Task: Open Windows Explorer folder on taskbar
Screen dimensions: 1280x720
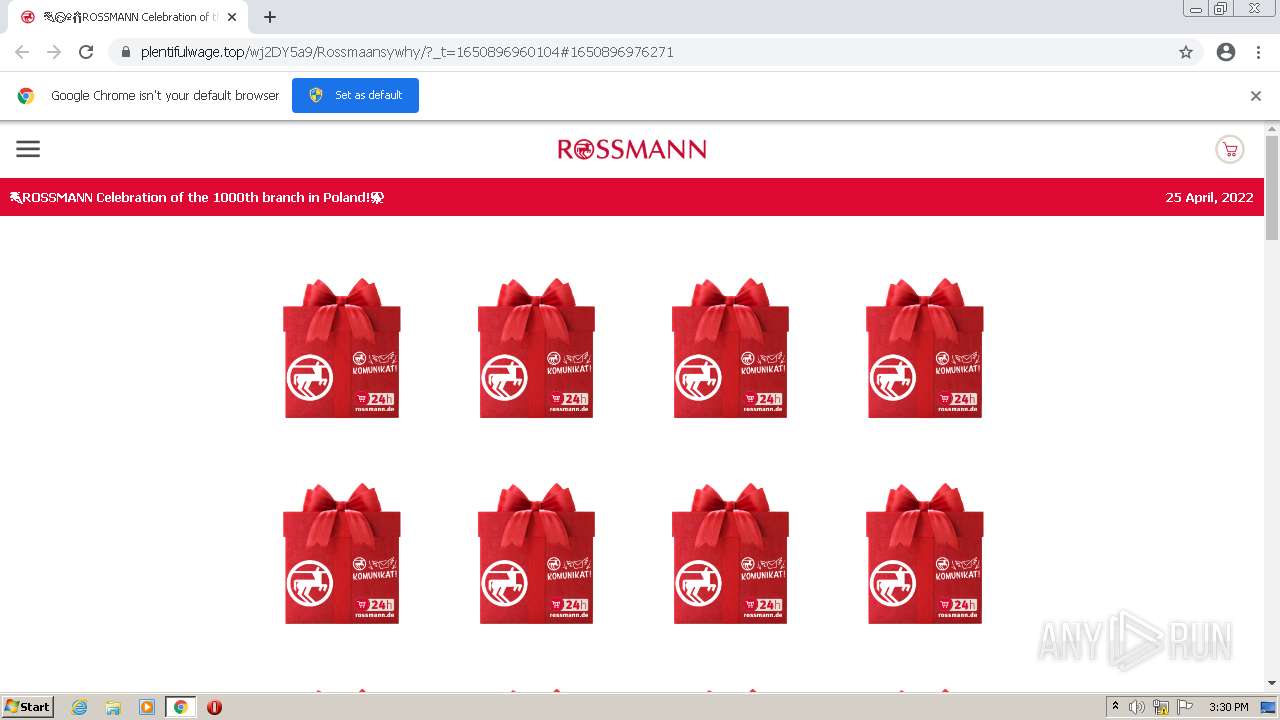Action: 113,707
